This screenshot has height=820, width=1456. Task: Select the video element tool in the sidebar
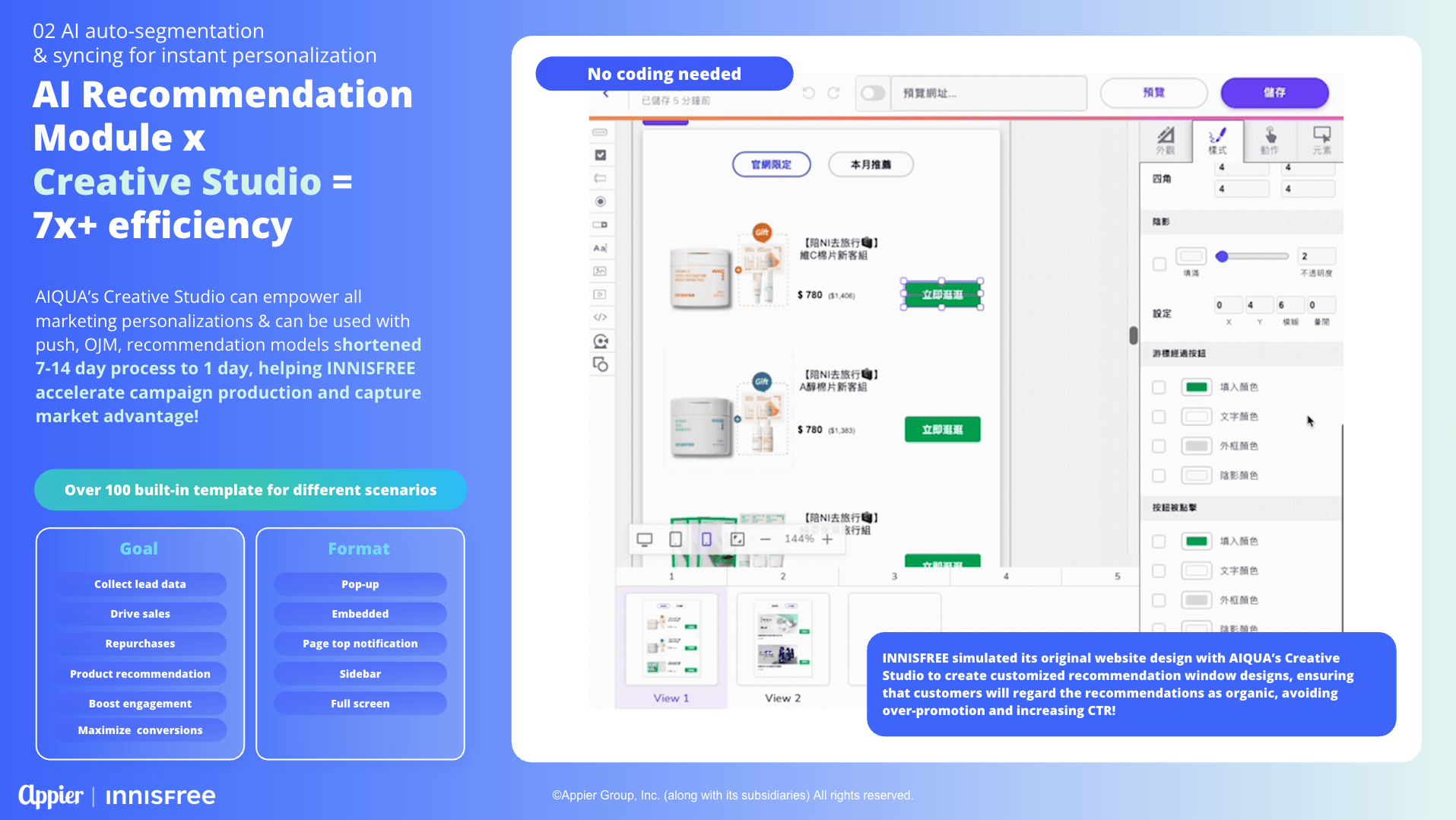point(600,294)
